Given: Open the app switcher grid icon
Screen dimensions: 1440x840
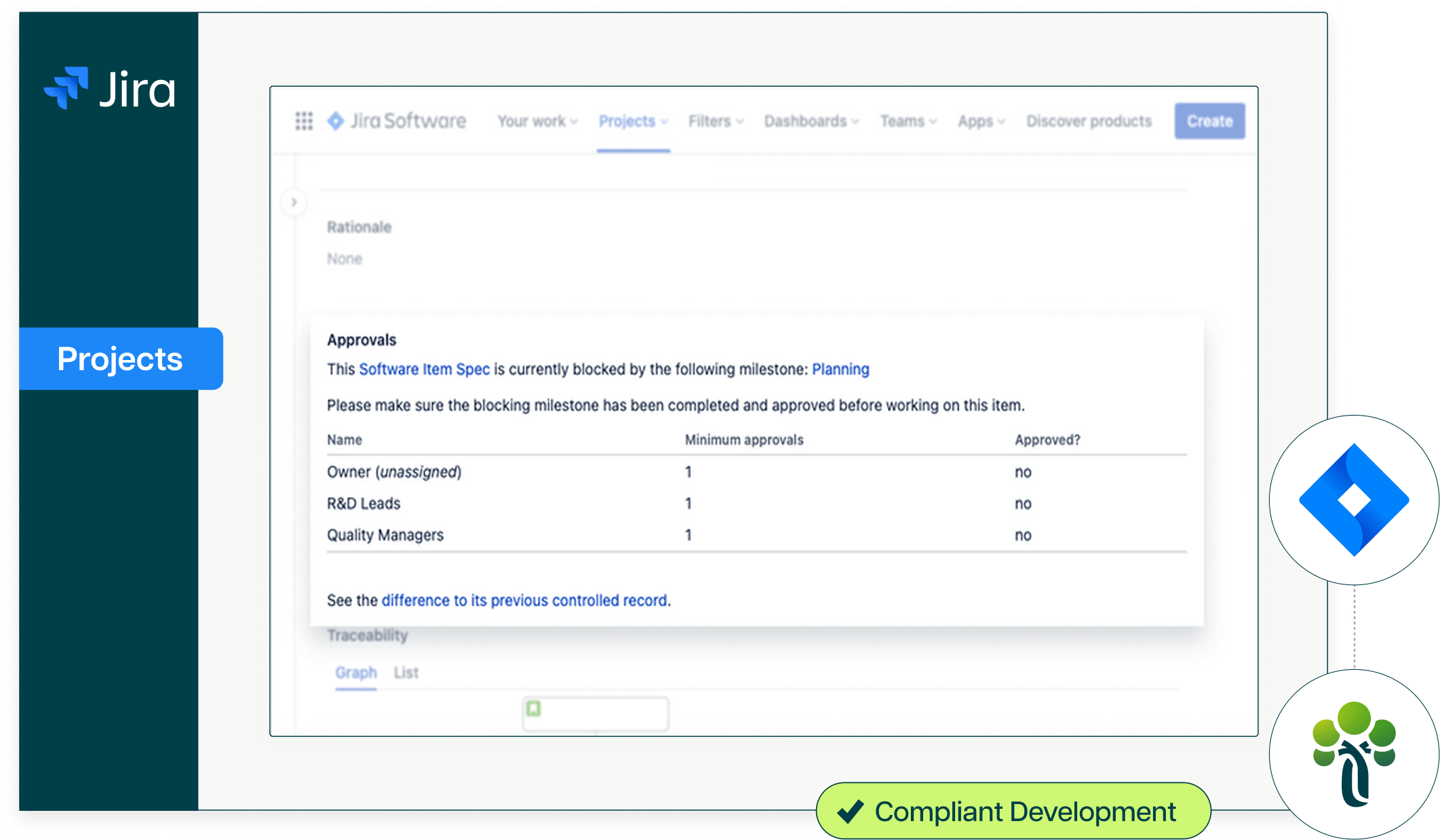Looking at the screenshot, I should point(304,121).
